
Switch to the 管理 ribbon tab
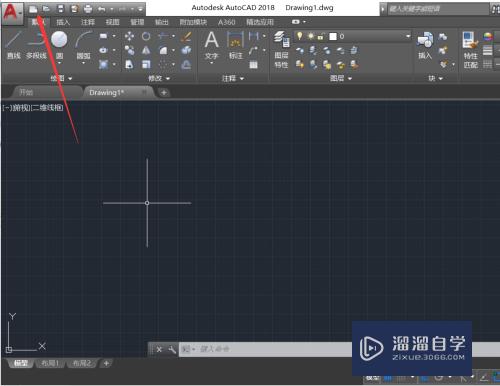coord(137,22)
